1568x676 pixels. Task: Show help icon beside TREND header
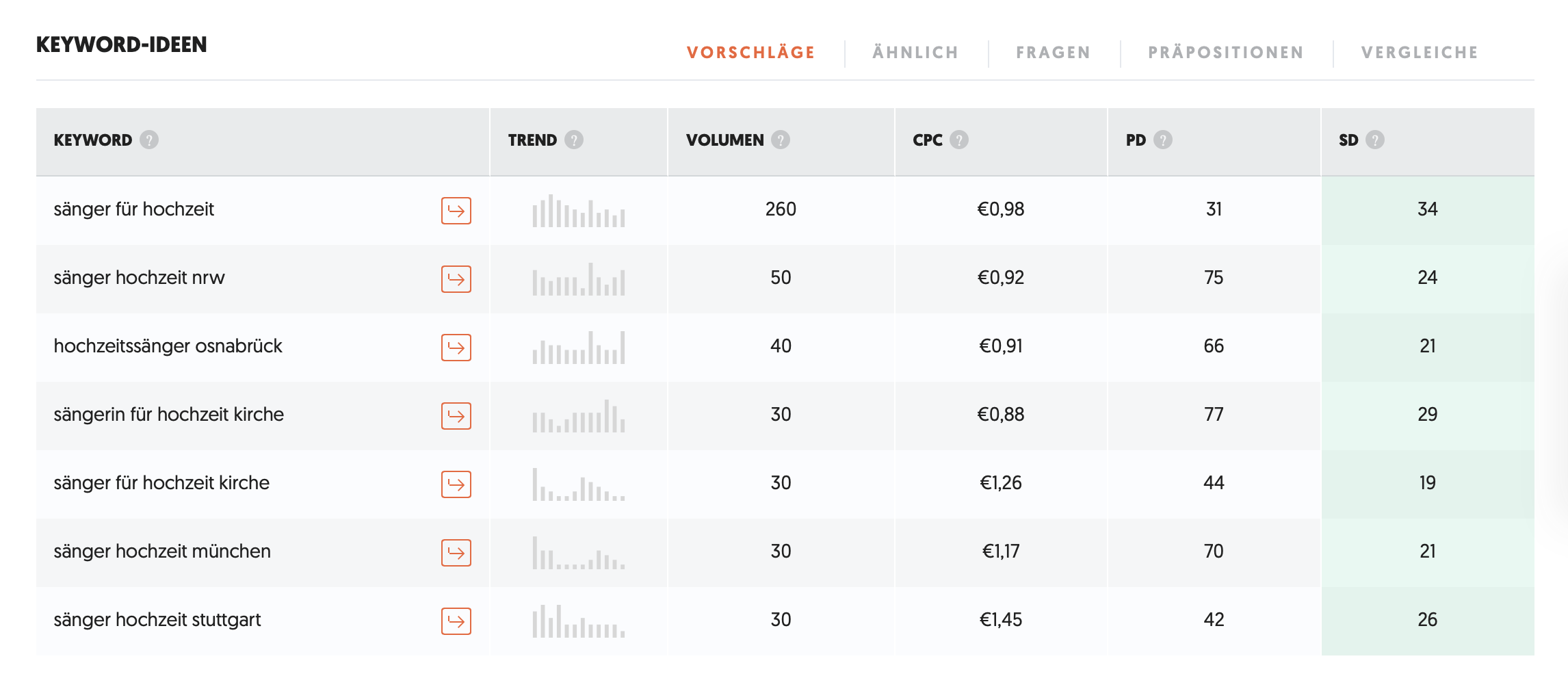coord(574,140)
